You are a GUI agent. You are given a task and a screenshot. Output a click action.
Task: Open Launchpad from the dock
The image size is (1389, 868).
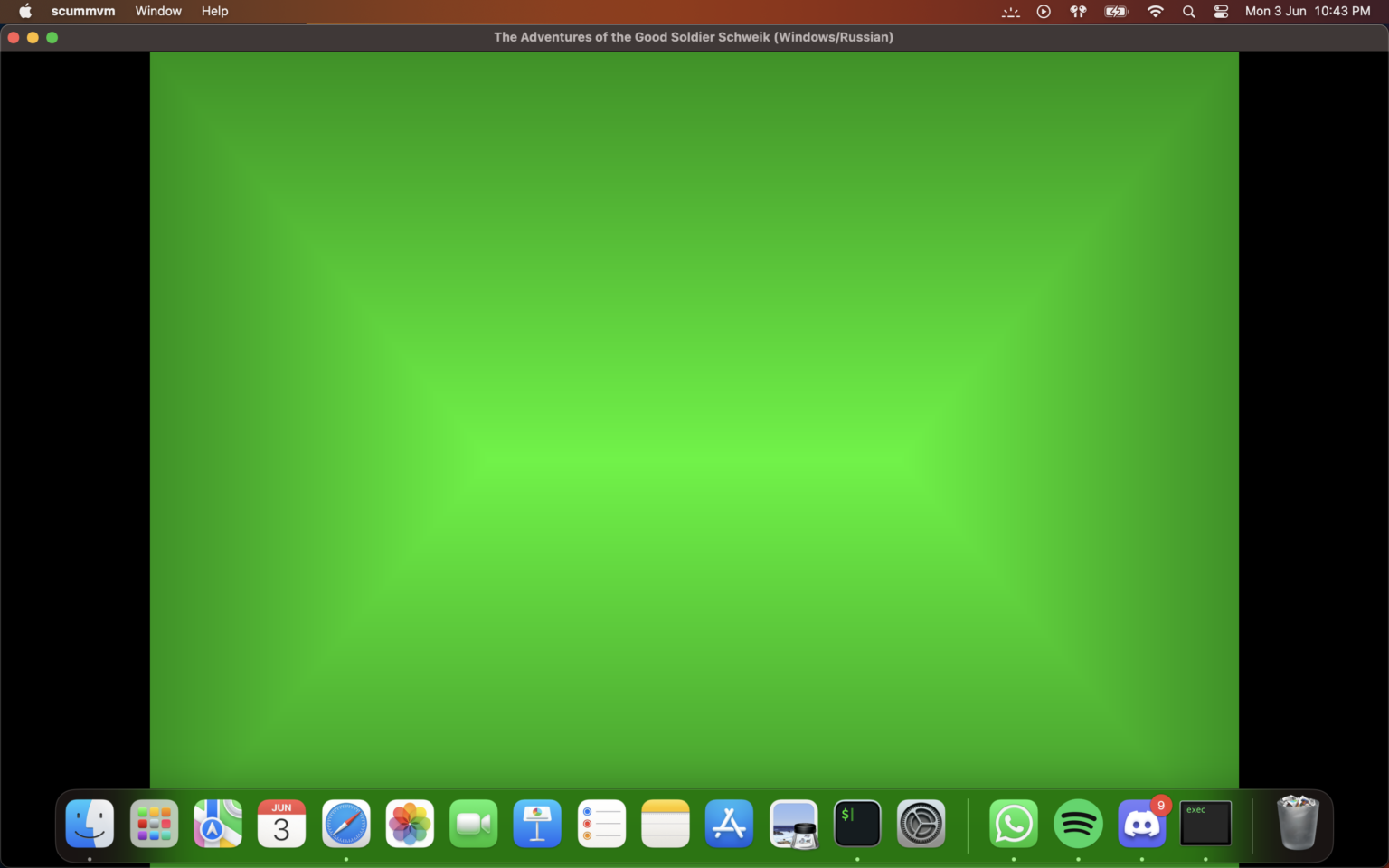pyautogui.click(x=154, y=824)
